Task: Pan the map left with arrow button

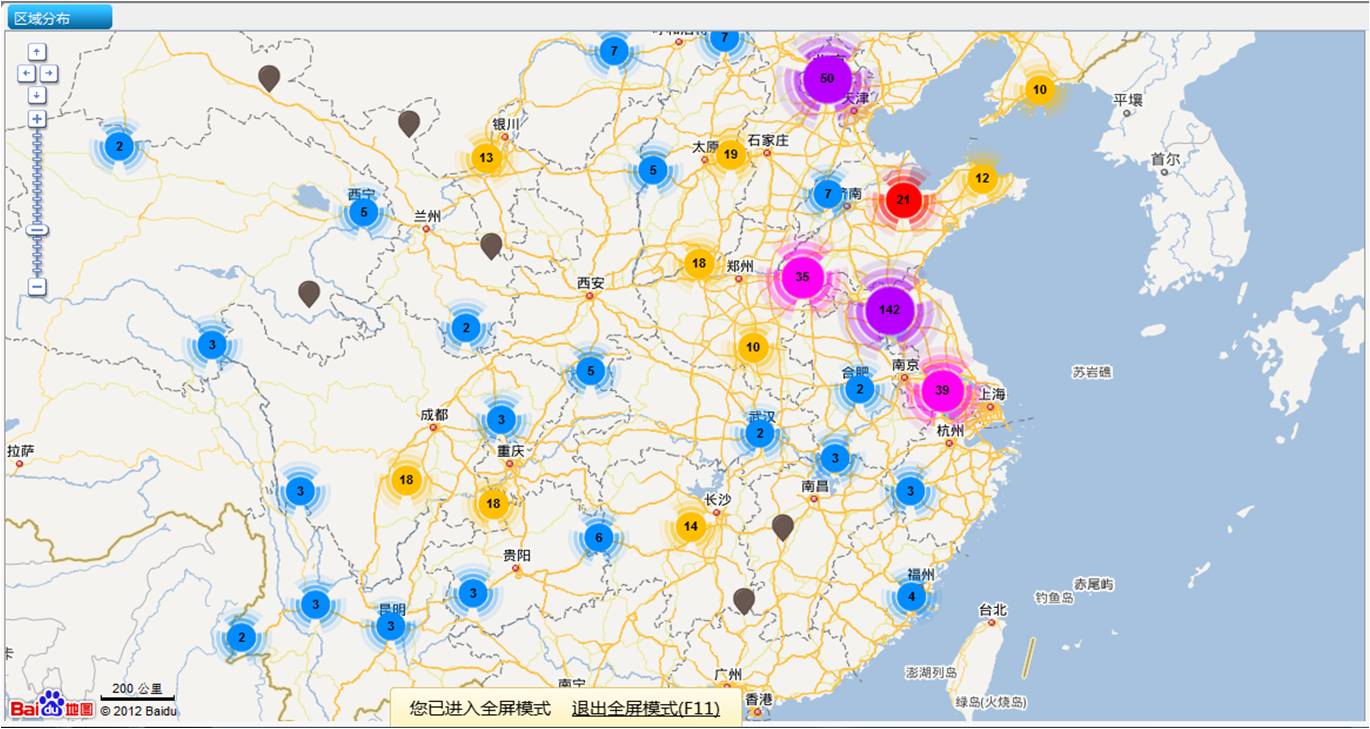Action: pos(26,73)
